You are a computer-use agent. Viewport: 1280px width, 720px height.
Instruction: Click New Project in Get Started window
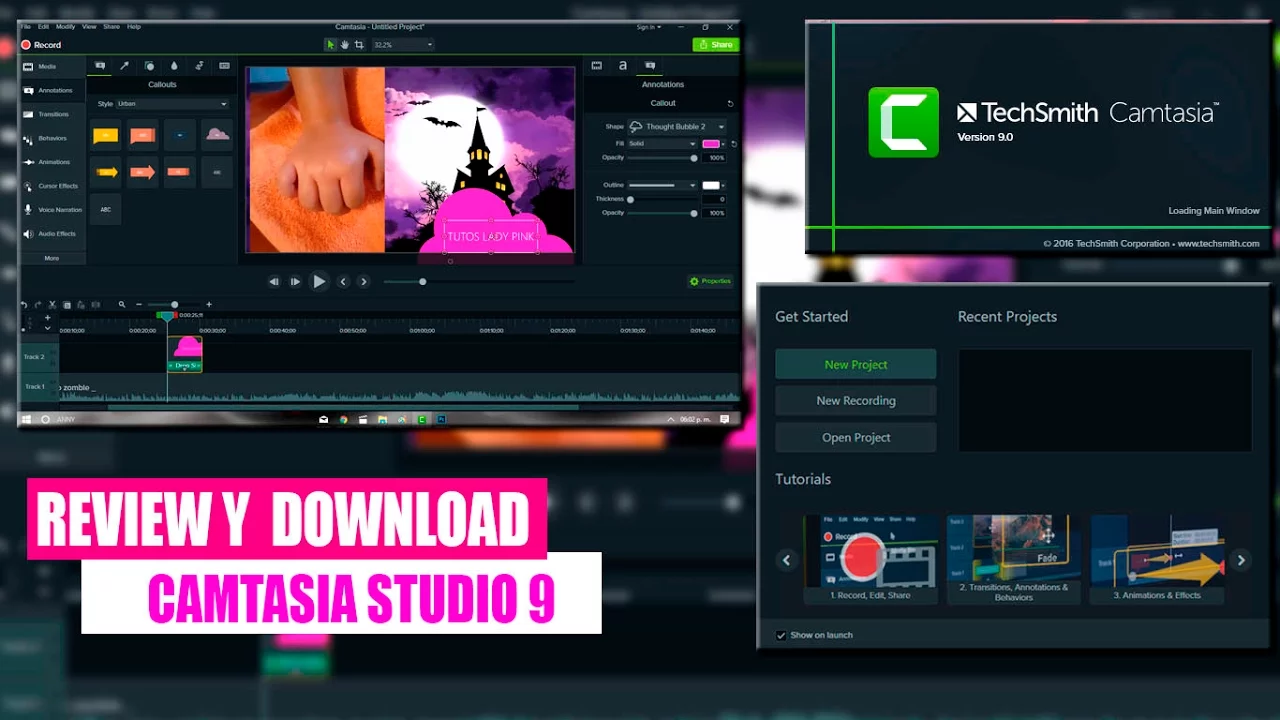(856, 364)
